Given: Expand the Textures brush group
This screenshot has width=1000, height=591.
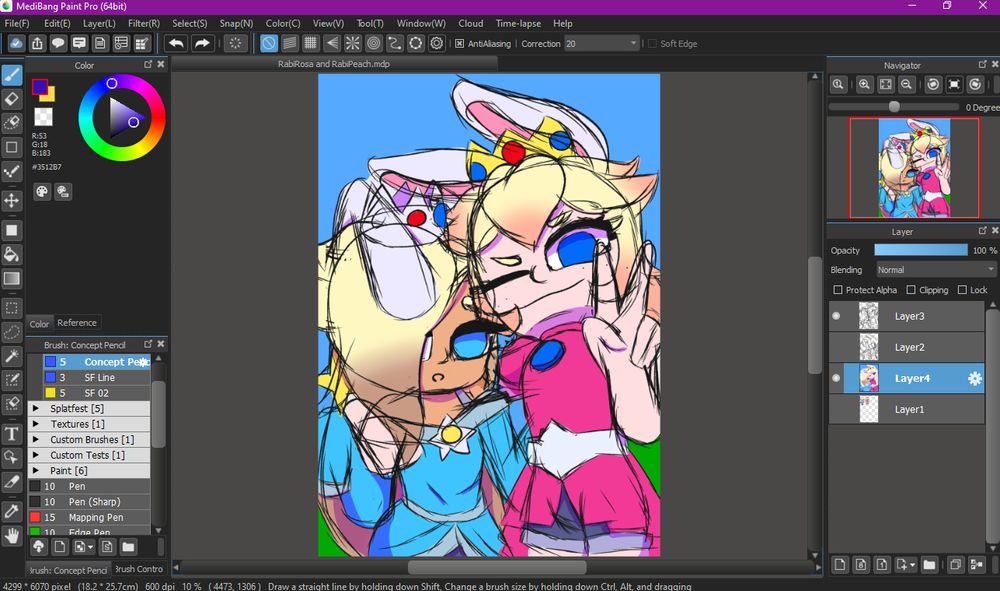Looking at the screenshot, I should coord(36,424).
